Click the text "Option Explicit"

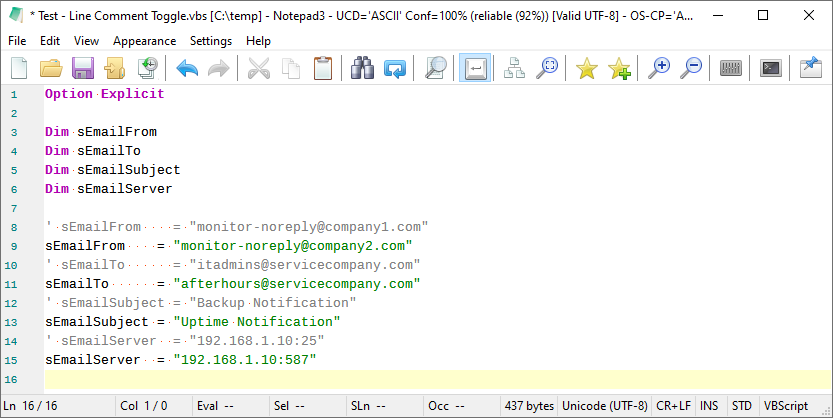coord(105,94)
